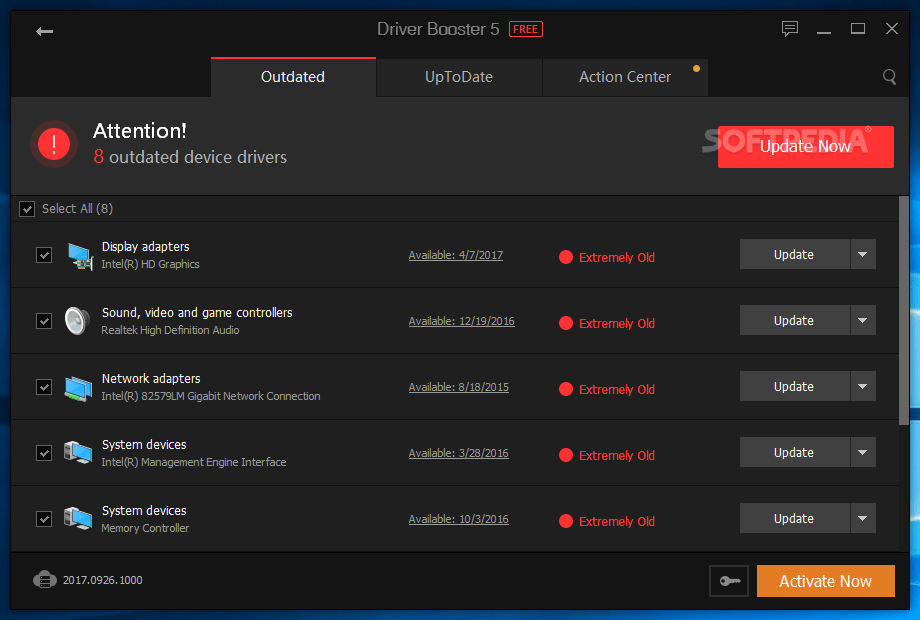Click the orange Activate Now button

(825, 581)
